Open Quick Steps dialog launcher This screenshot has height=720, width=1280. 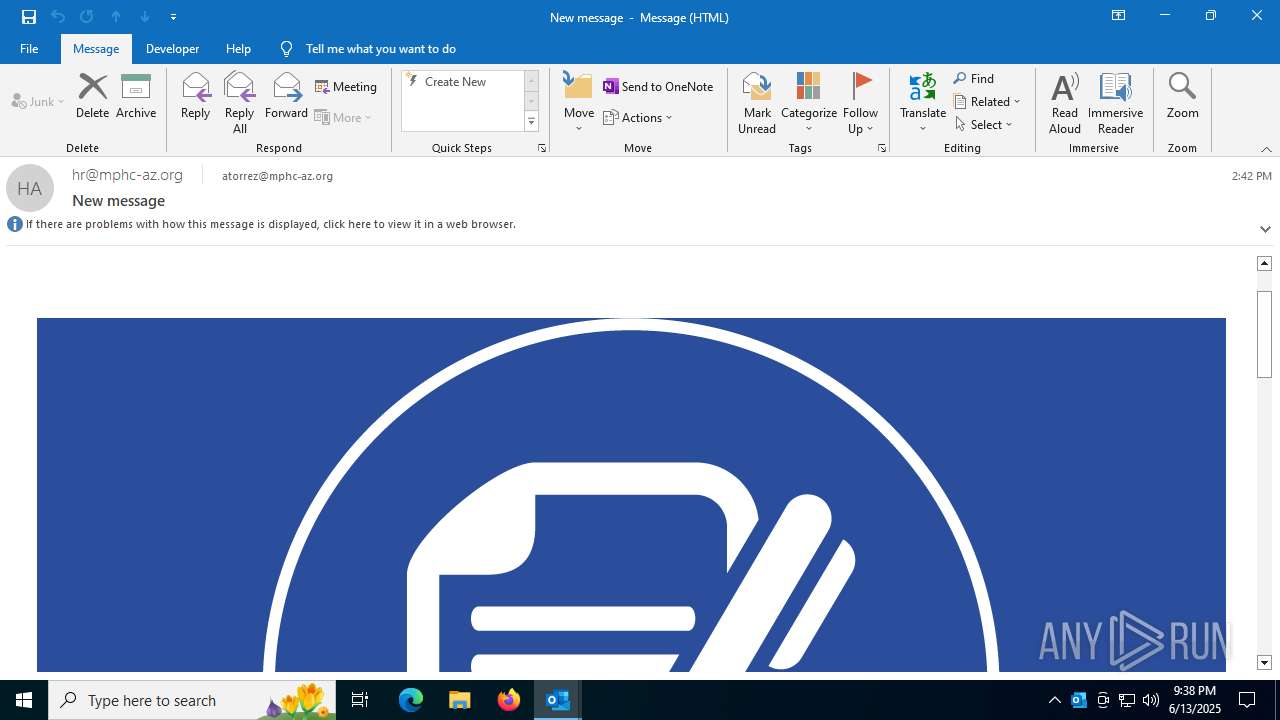(x=542, y=148)
